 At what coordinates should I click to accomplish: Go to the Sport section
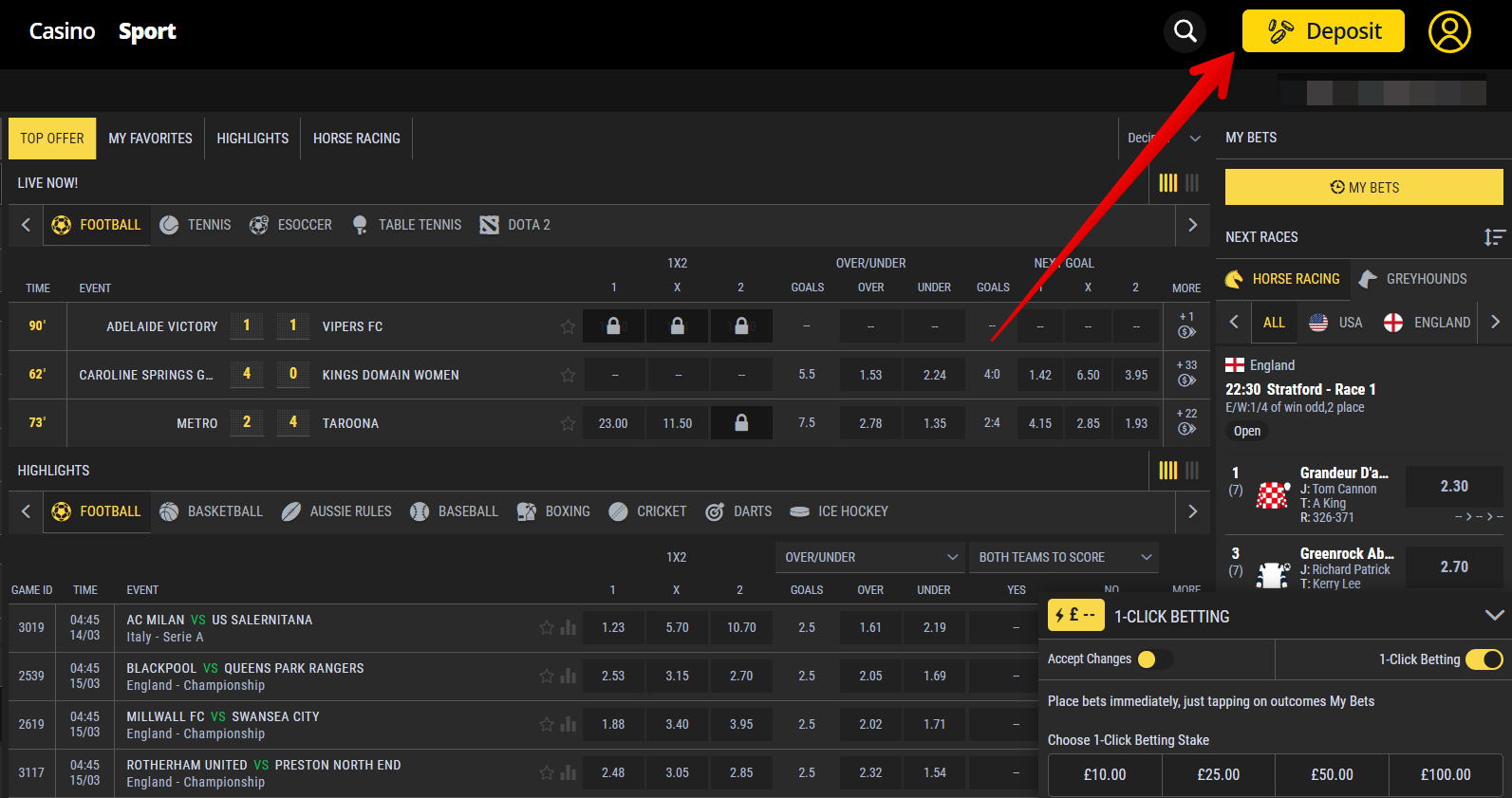[x=147, y=31]
